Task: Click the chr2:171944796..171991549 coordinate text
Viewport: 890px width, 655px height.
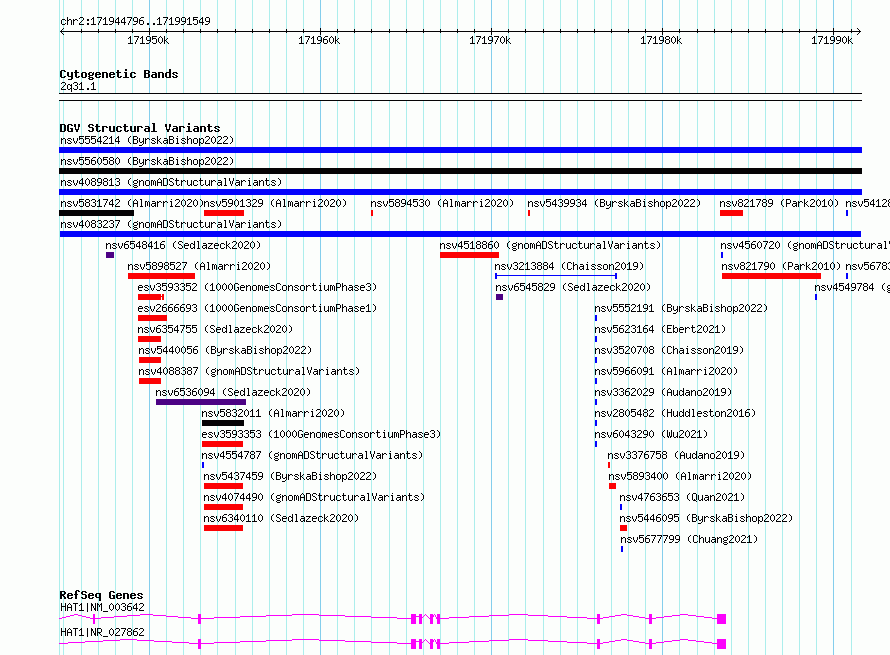Action: click(135, 21)
